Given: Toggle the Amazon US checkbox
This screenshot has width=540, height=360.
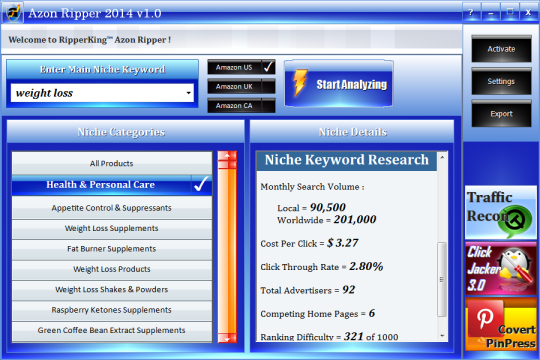Looking at the screenshot, I should click(268, 67).
